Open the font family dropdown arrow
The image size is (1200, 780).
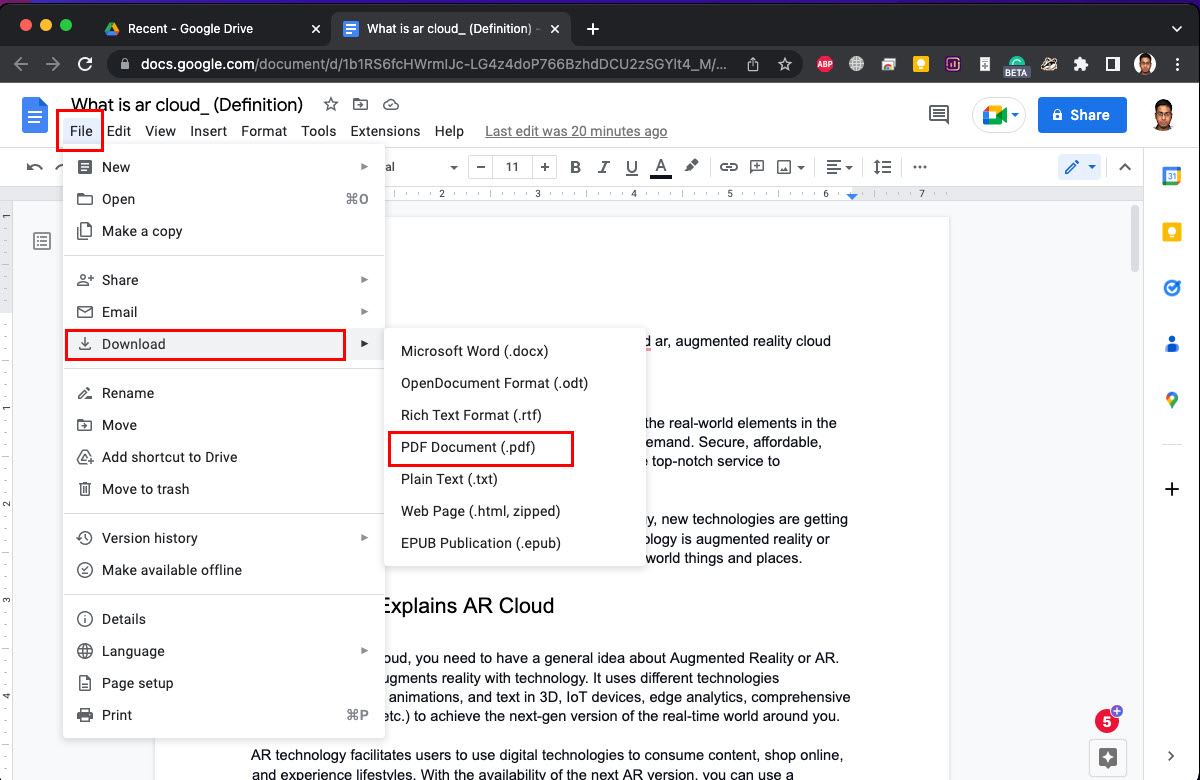(453, 167)
